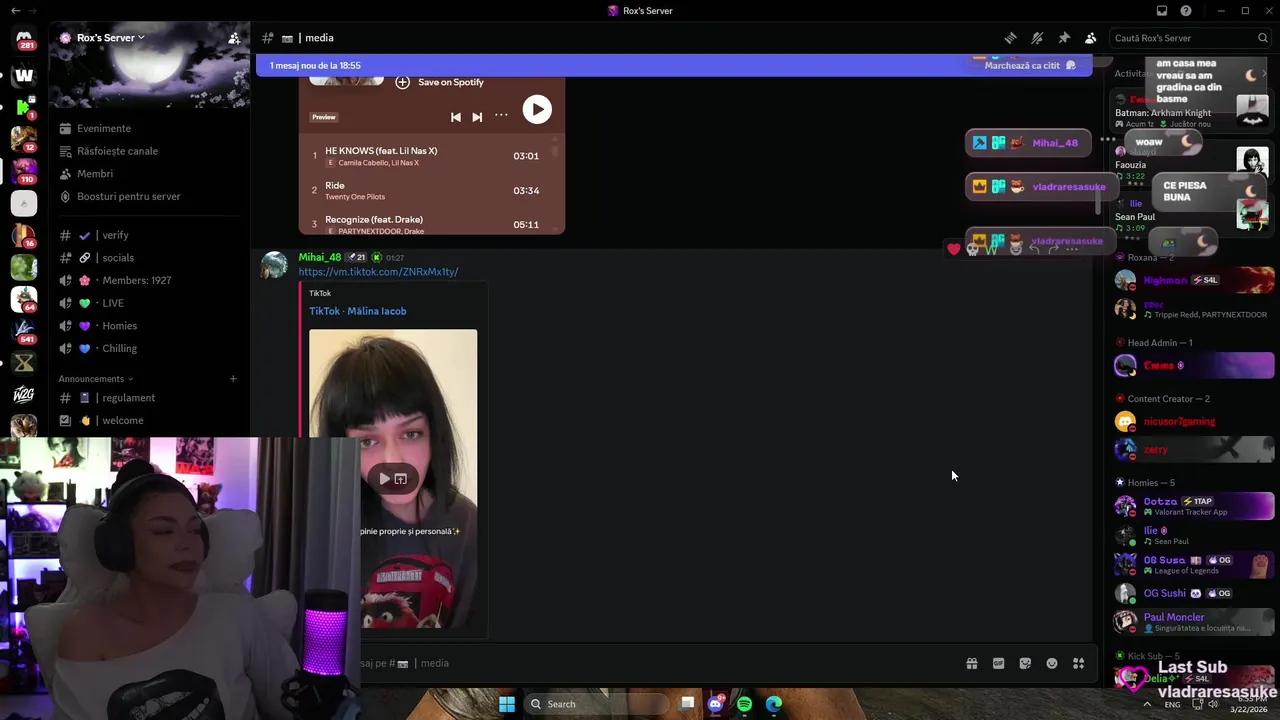Click Marchează ca citit button
The image size is (1280, 720).
pos(1030,65)
